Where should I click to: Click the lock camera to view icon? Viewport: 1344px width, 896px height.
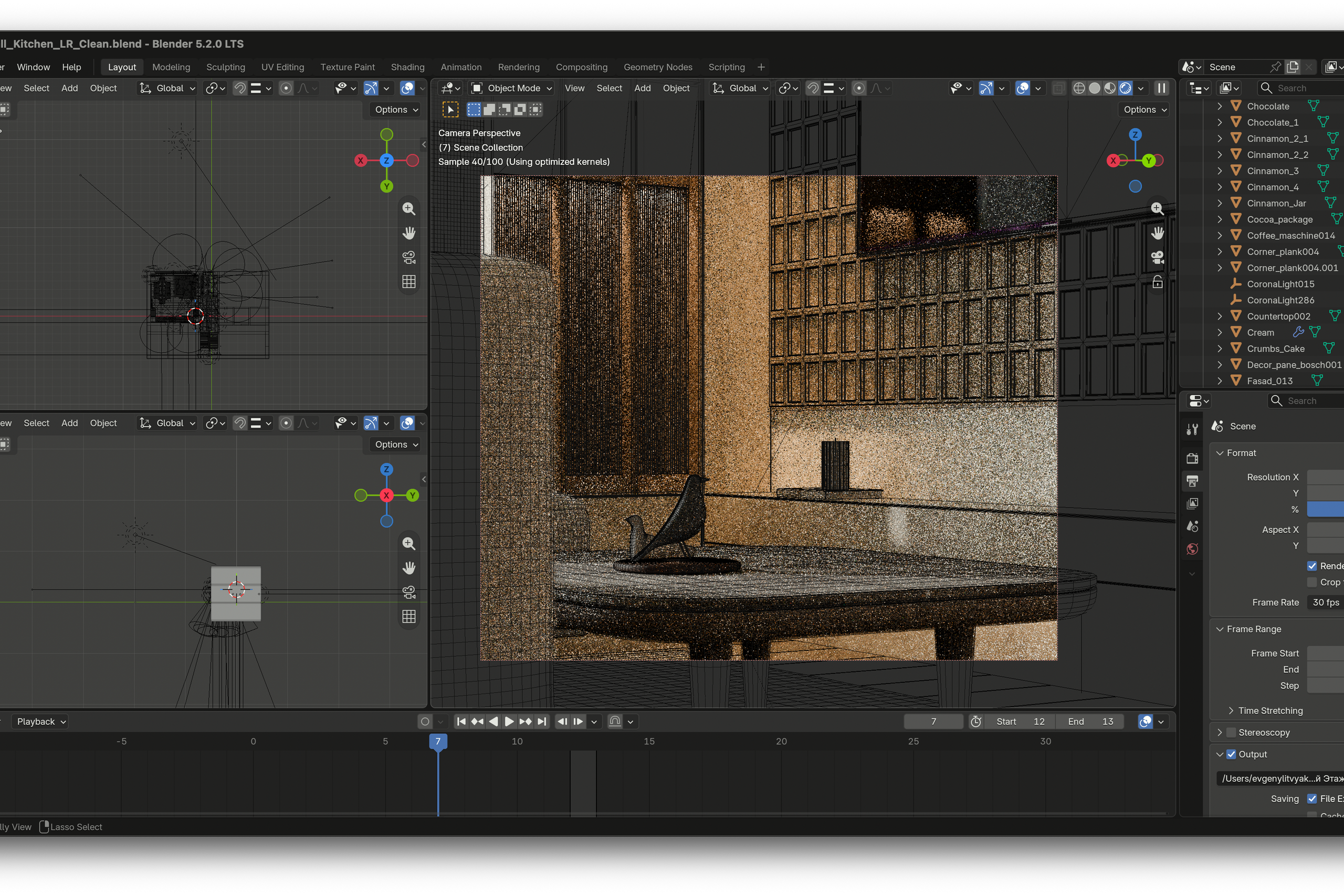tap(1157, 282)
